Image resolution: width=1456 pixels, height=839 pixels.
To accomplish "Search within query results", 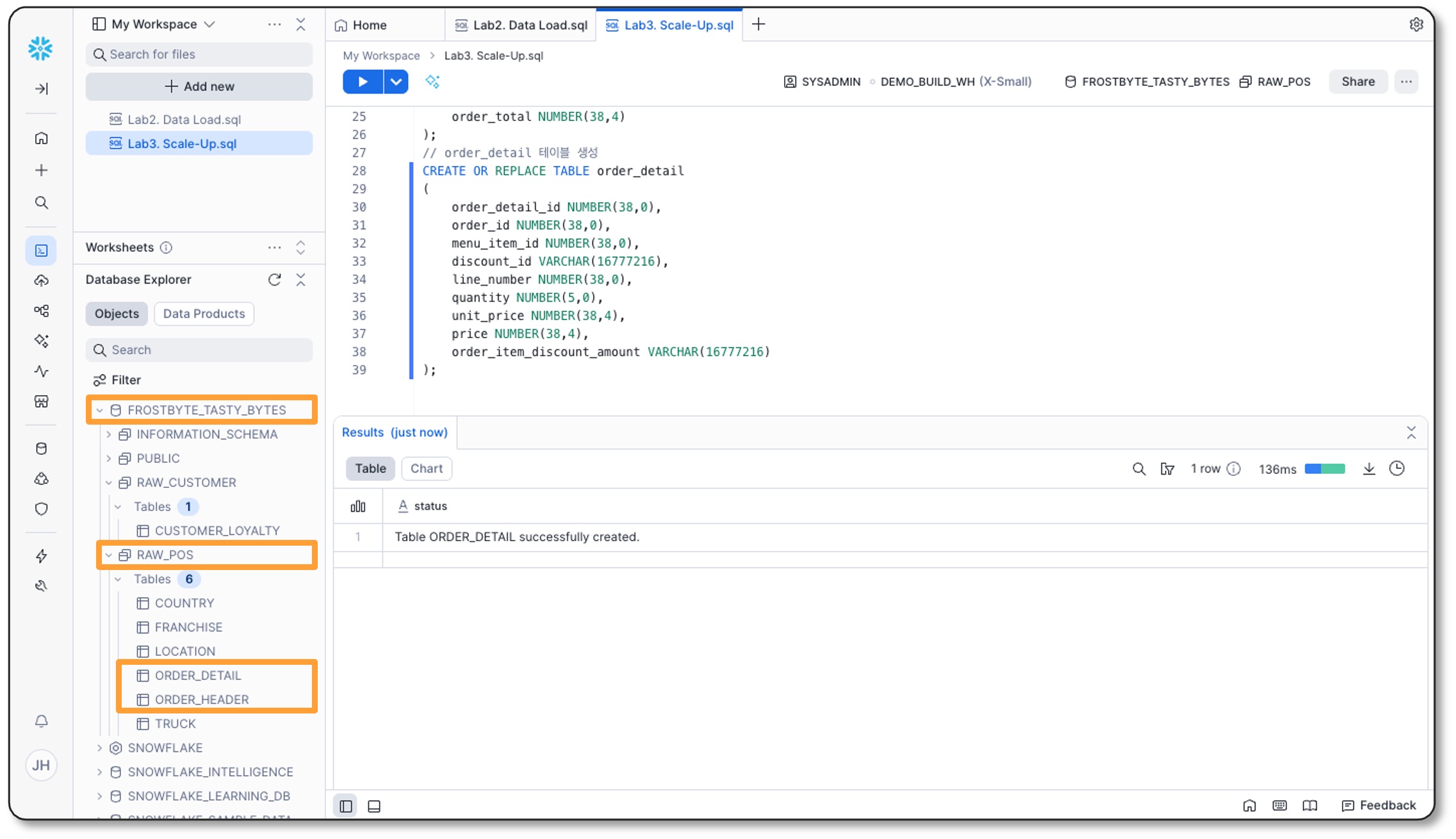I will (x=1138, y=469).
